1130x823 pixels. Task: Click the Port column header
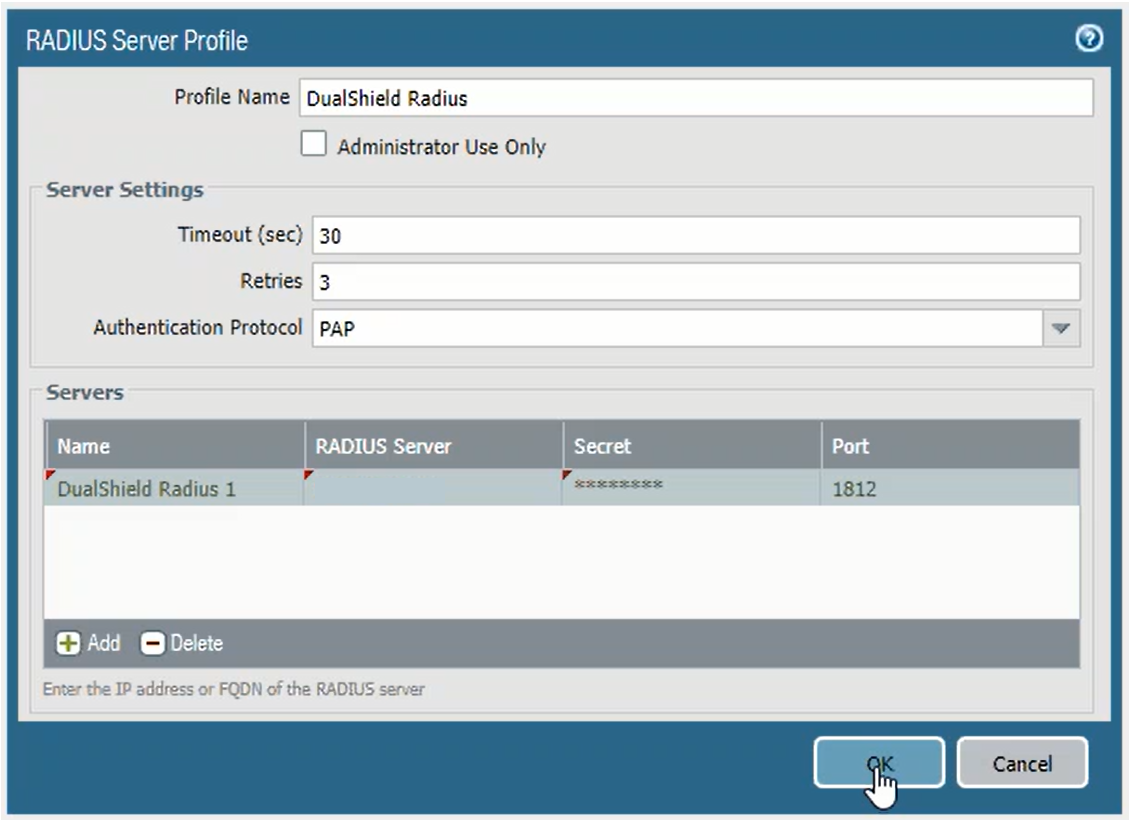[949, 447]
